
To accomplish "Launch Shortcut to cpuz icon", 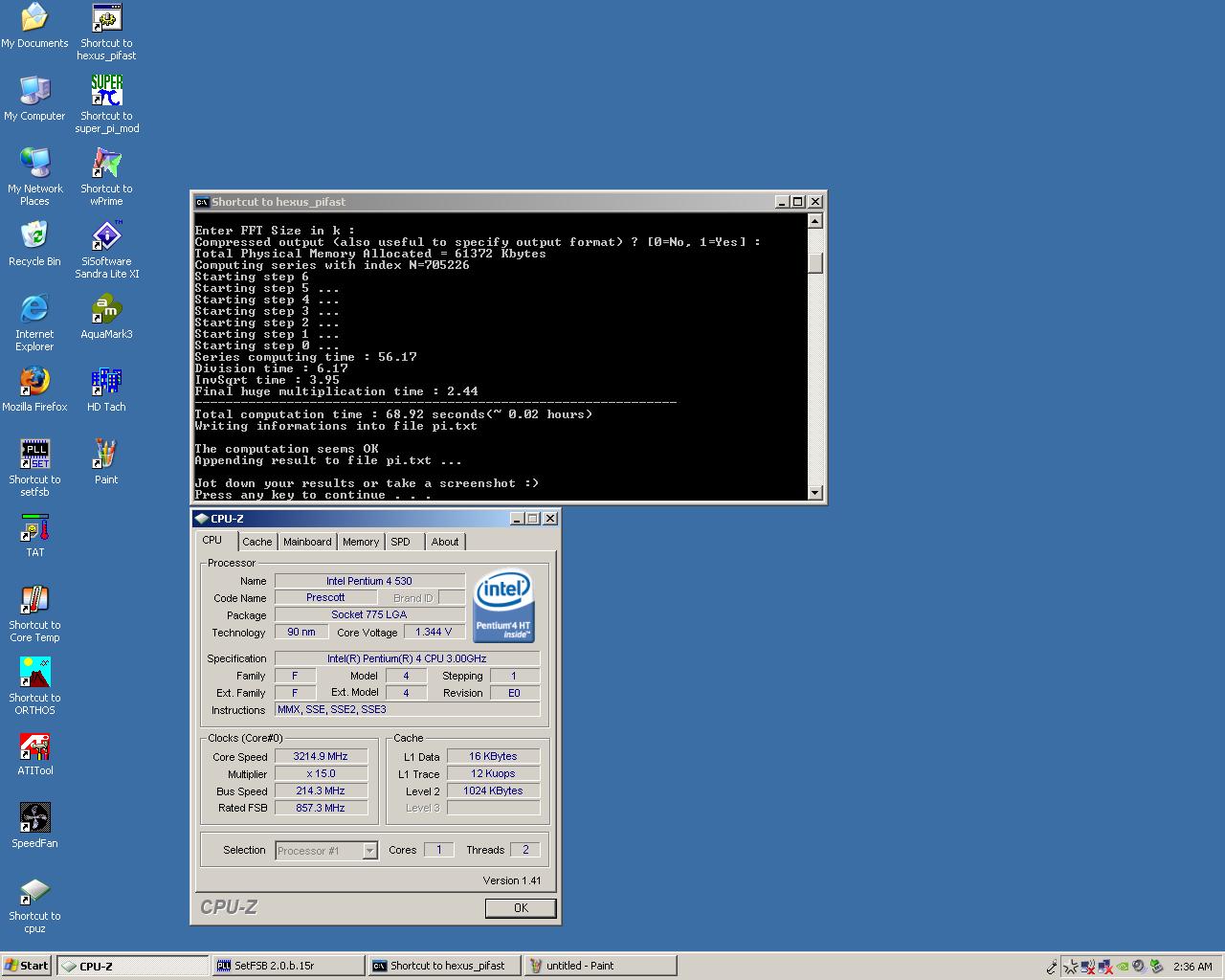I will pyautogui.click(x=34, y=904).
